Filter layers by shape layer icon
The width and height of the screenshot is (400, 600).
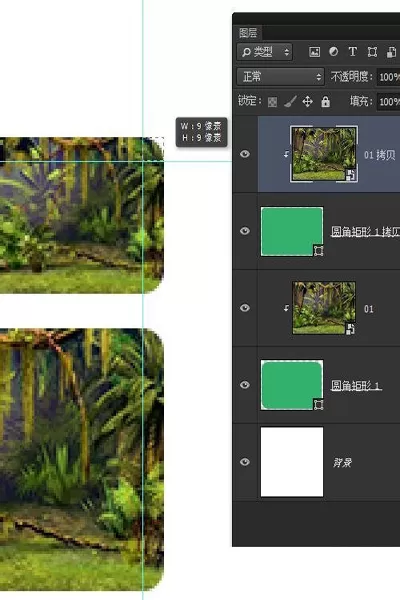coord(372,52)
